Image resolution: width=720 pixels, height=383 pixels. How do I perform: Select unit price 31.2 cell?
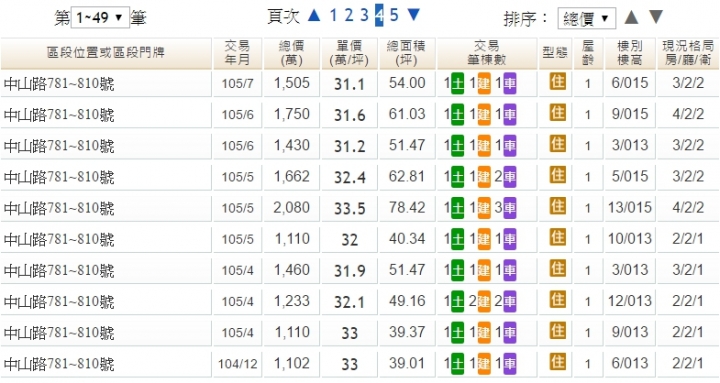(349, 146)
